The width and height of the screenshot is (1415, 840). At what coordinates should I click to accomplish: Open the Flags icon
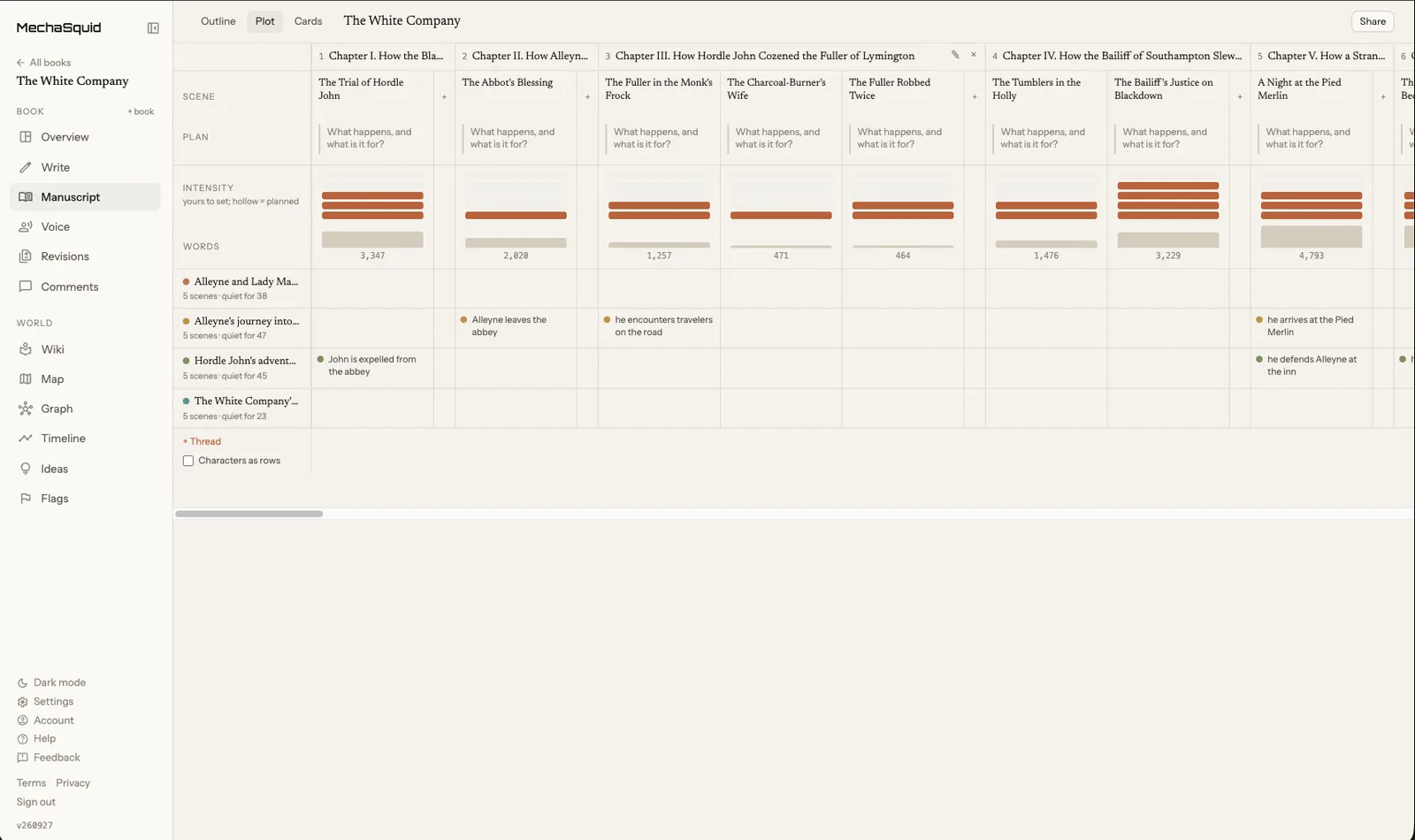[26, 499]
